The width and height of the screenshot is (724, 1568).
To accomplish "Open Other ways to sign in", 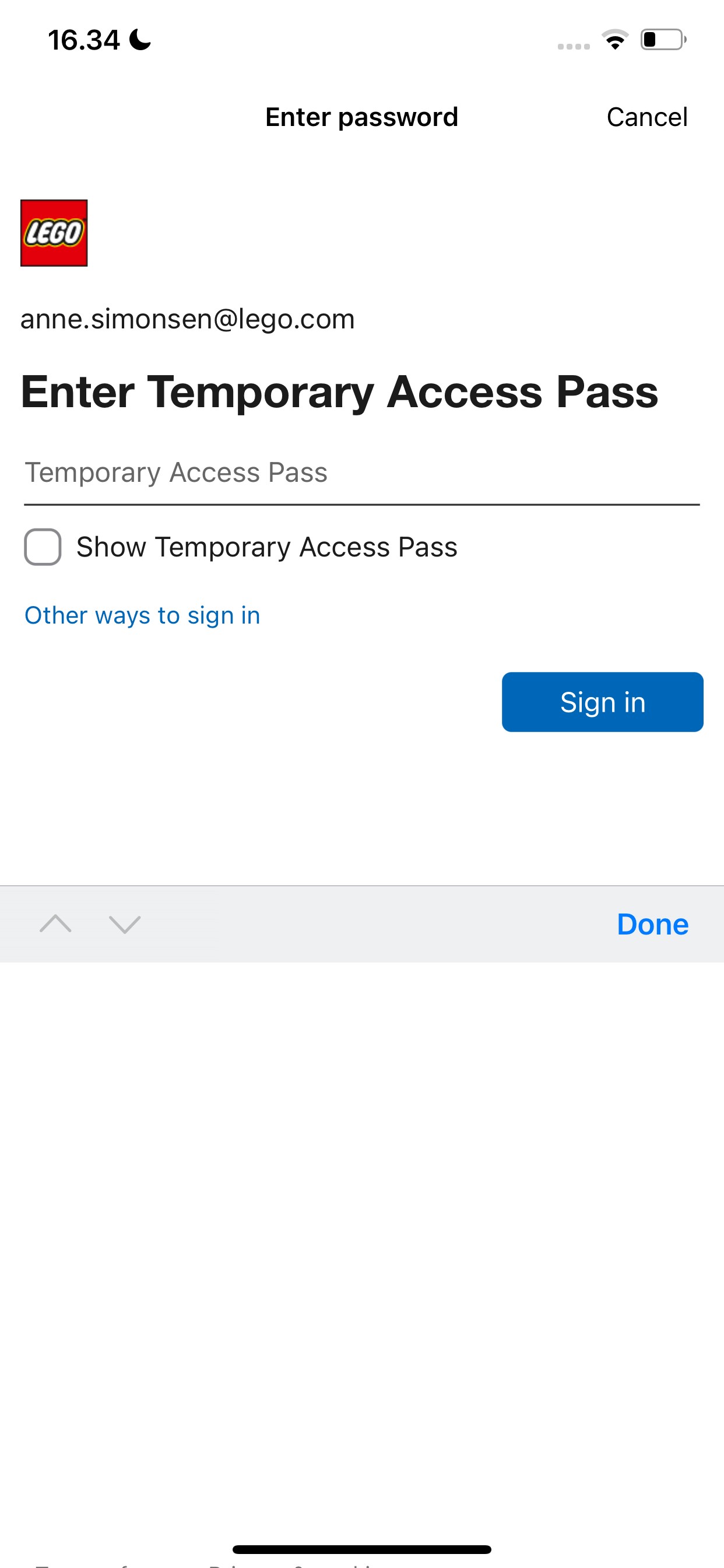I will coord(142,615).
